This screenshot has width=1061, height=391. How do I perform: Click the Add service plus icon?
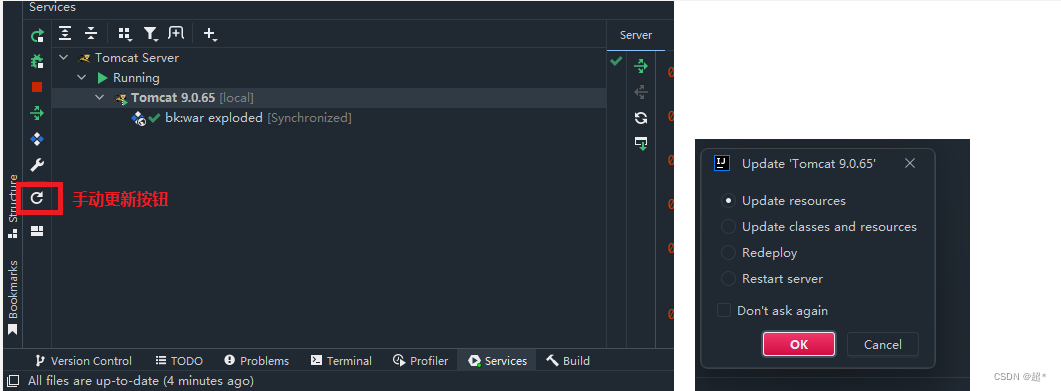[210, 33]
